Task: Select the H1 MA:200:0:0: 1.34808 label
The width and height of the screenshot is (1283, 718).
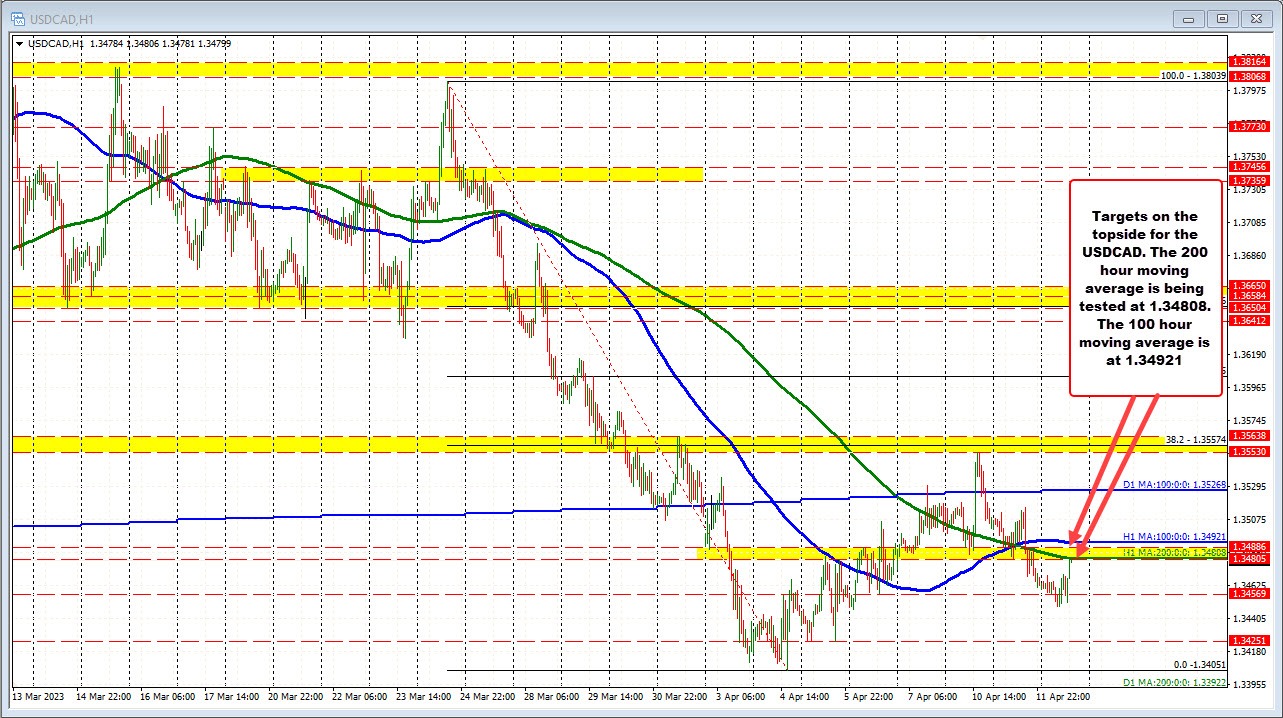Action: point(1173,552)
